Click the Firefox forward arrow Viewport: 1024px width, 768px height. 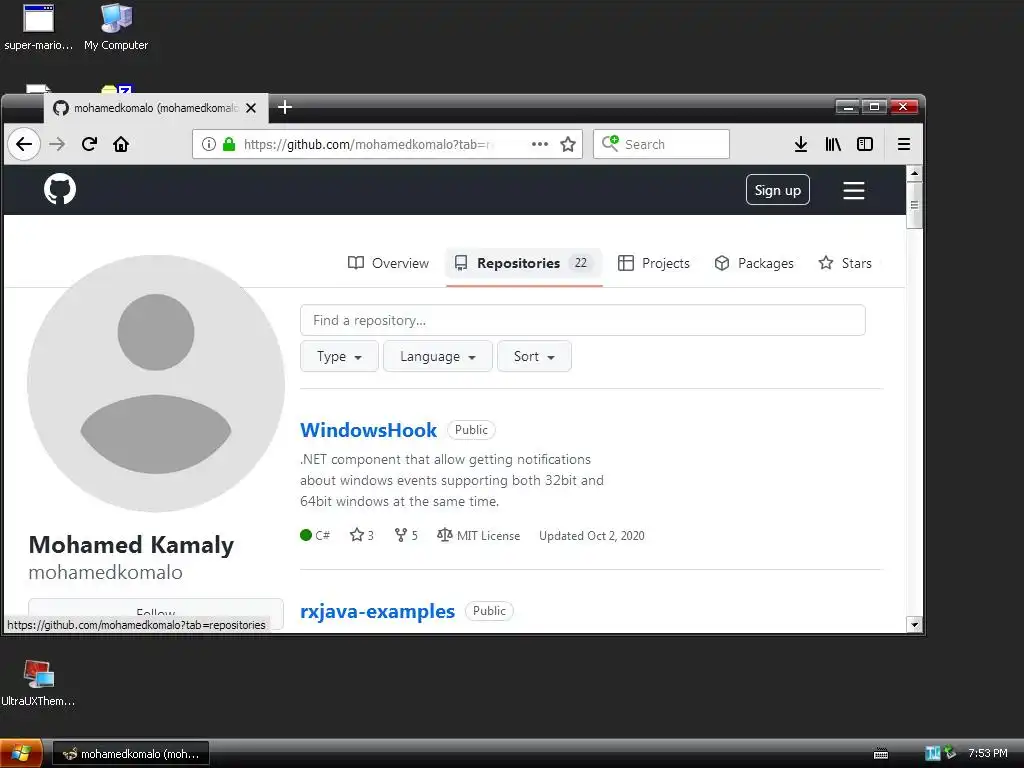57,144
